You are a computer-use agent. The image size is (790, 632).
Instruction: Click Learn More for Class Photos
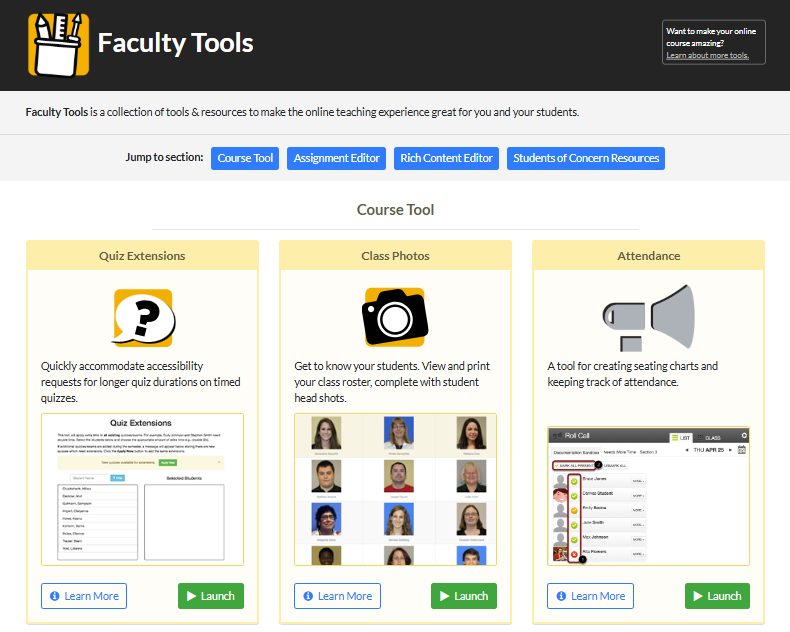(x=338, y=596)
